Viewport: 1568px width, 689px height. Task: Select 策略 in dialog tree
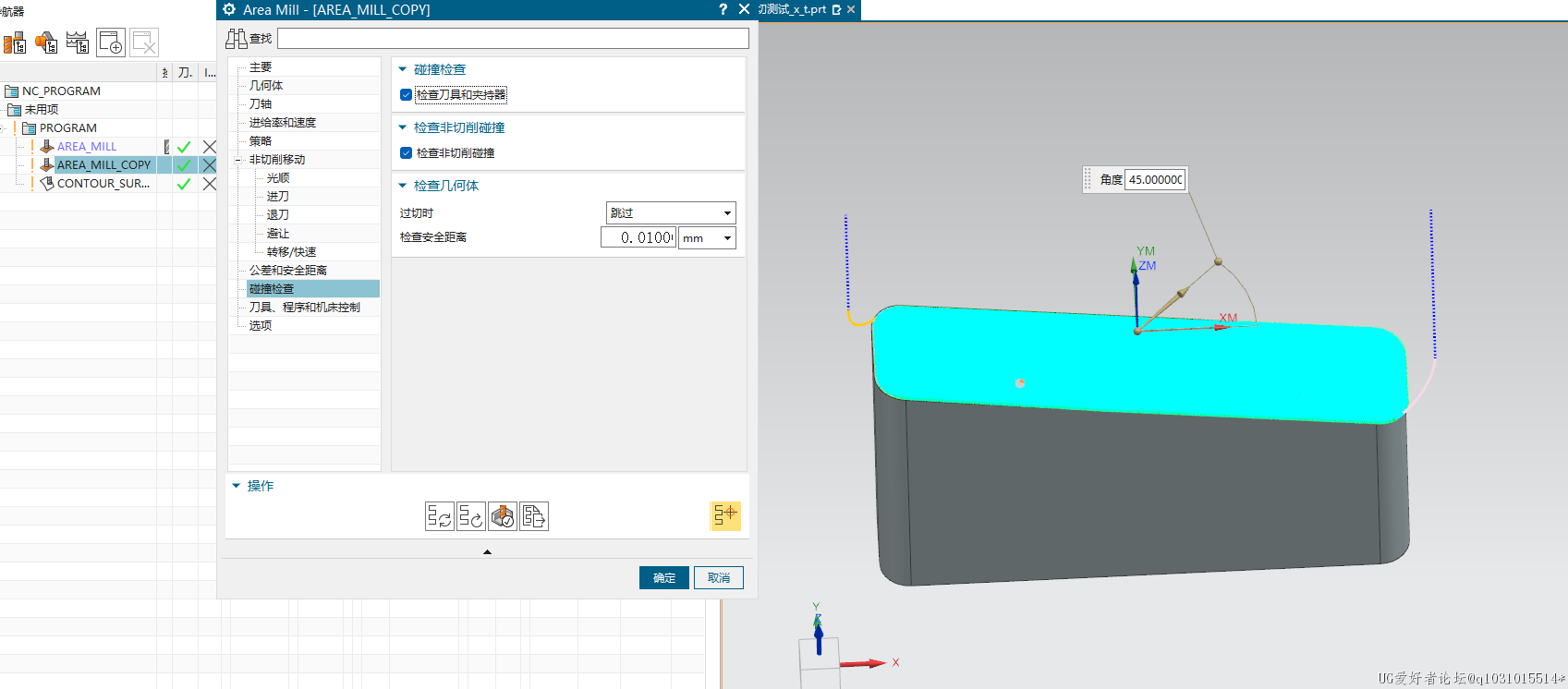pos(261,141)
